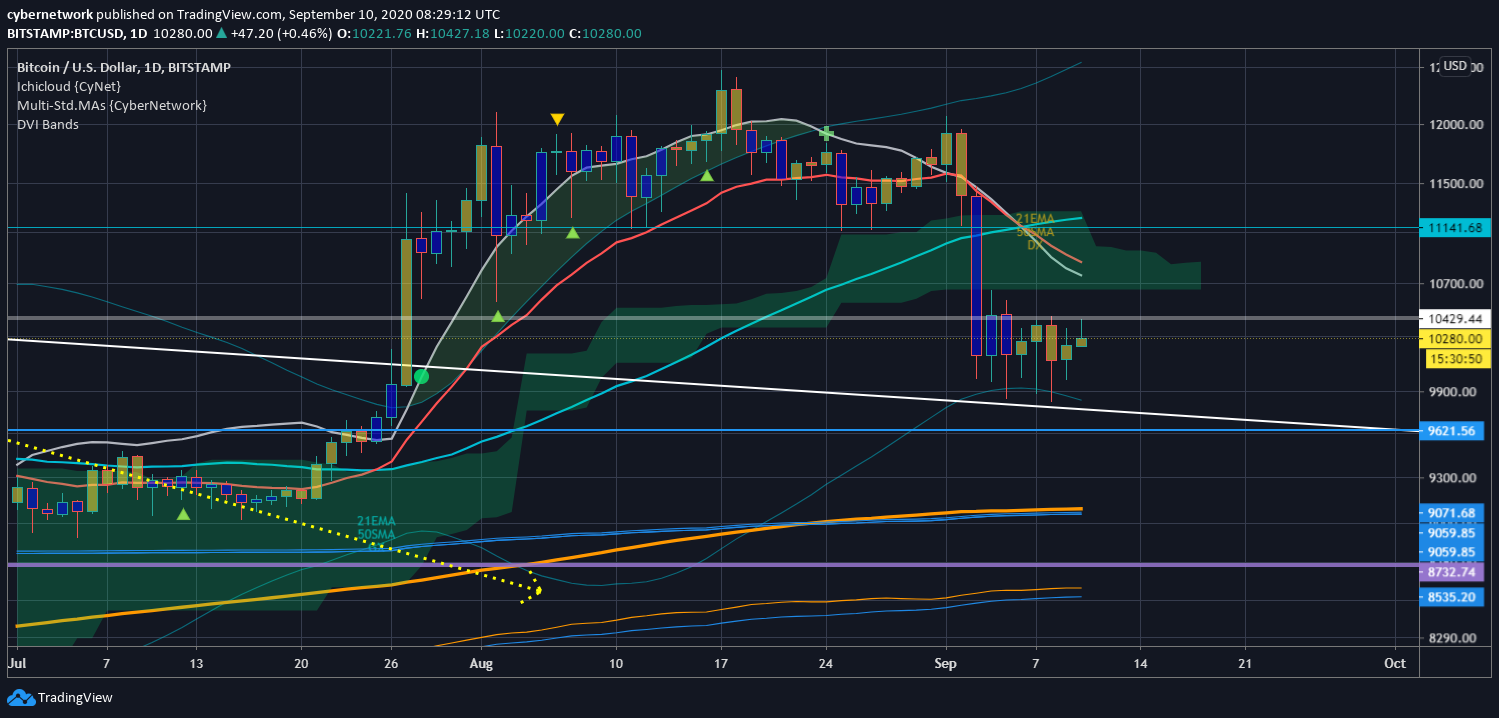Select the DVI Bands indicator label
The height and width of the screenshot is (718, 1499).
[47, 124]
